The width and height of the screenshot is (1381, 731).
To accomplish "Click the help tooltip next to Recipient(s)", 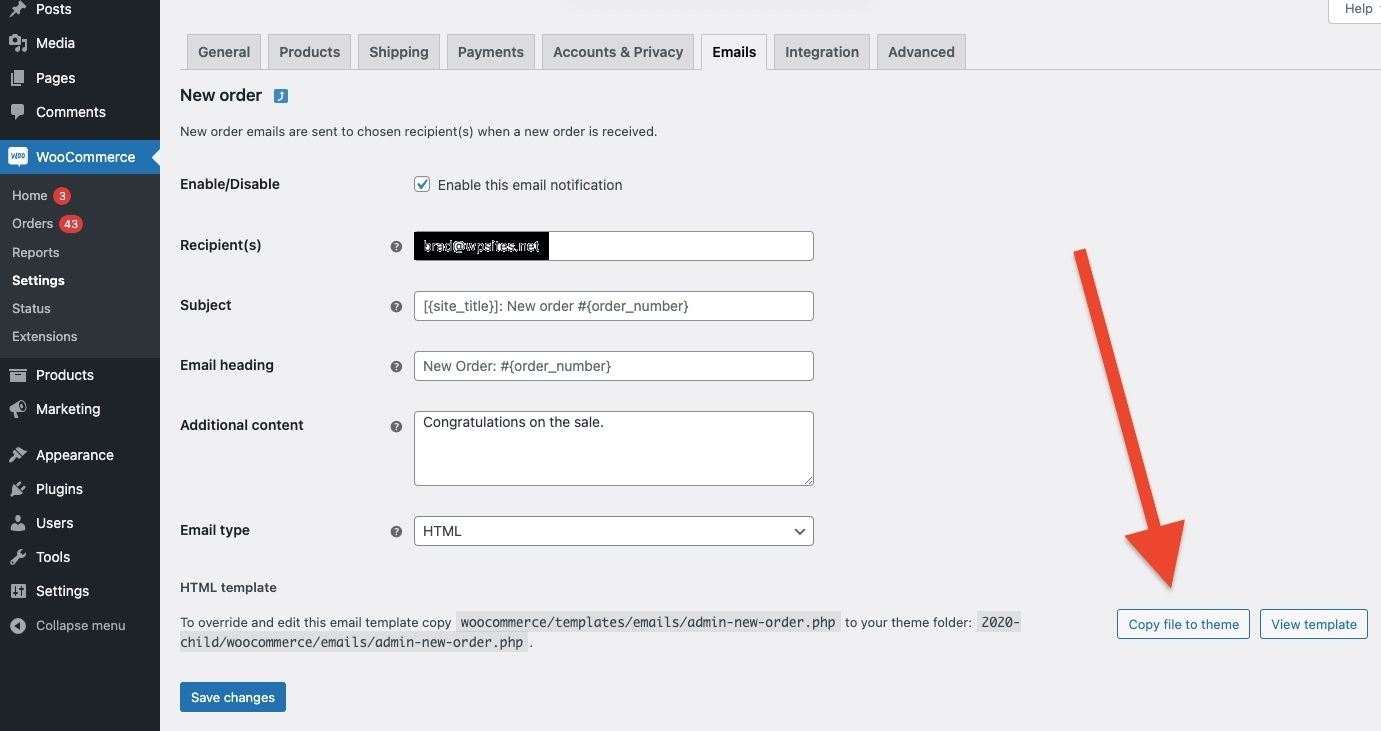I will tap(396, 246).
